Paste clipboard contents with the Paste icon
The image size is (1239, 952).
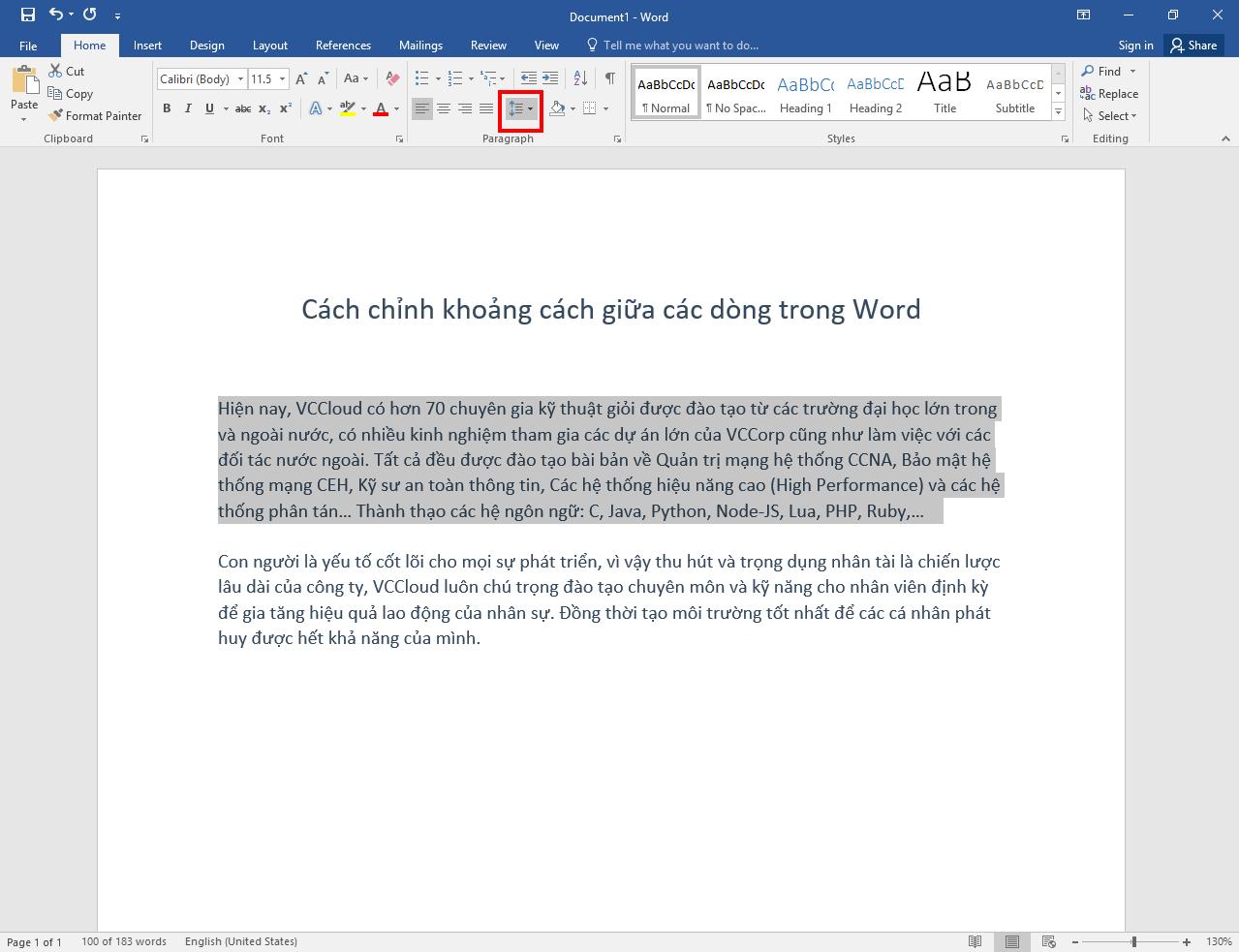24,81
